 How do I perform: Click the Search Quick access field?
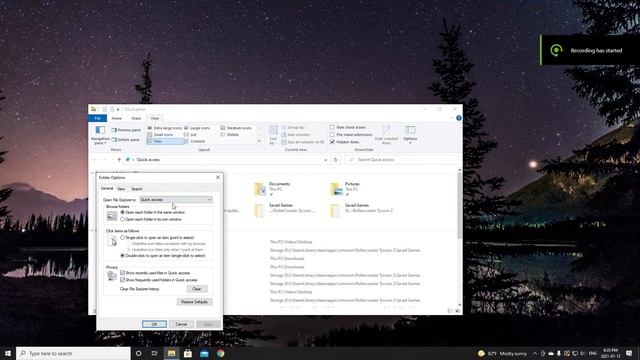[x=402, y=160]
